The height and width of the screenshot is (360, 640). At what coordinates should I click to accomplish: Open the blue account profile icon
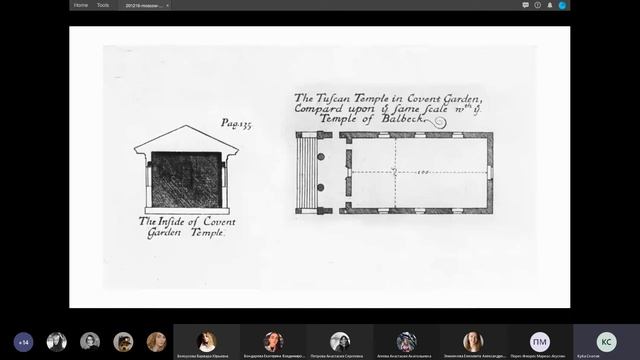[x=562, y=5]
